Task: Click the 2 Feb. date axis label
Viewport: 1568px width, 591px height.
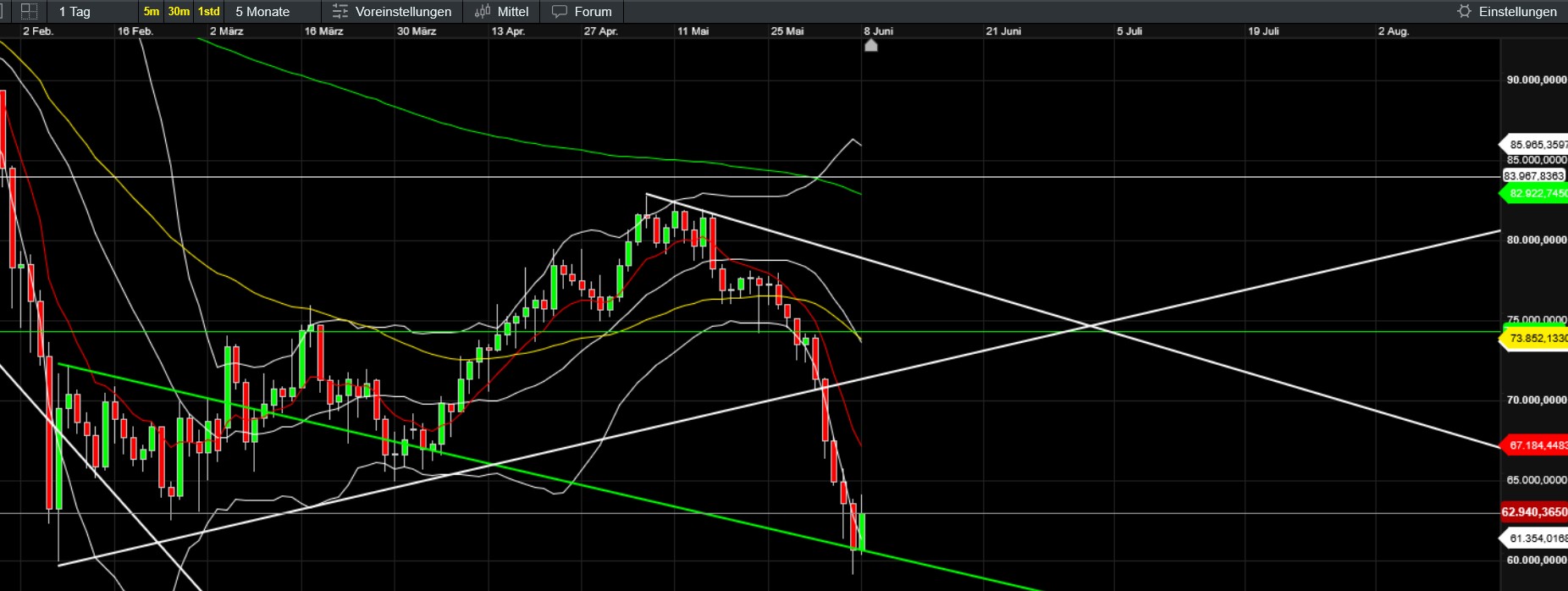Action: 37,31
